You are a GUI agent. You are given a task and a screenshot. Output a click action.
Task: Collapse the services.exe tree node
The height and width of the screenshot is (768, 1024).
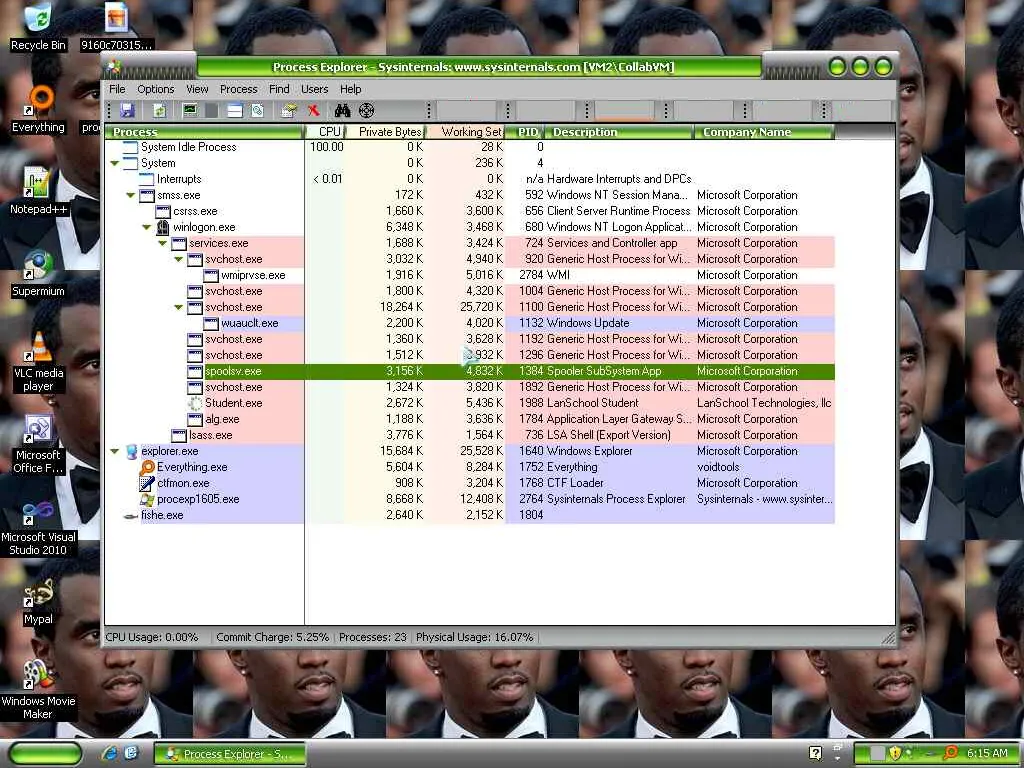[x=163, y=243]
